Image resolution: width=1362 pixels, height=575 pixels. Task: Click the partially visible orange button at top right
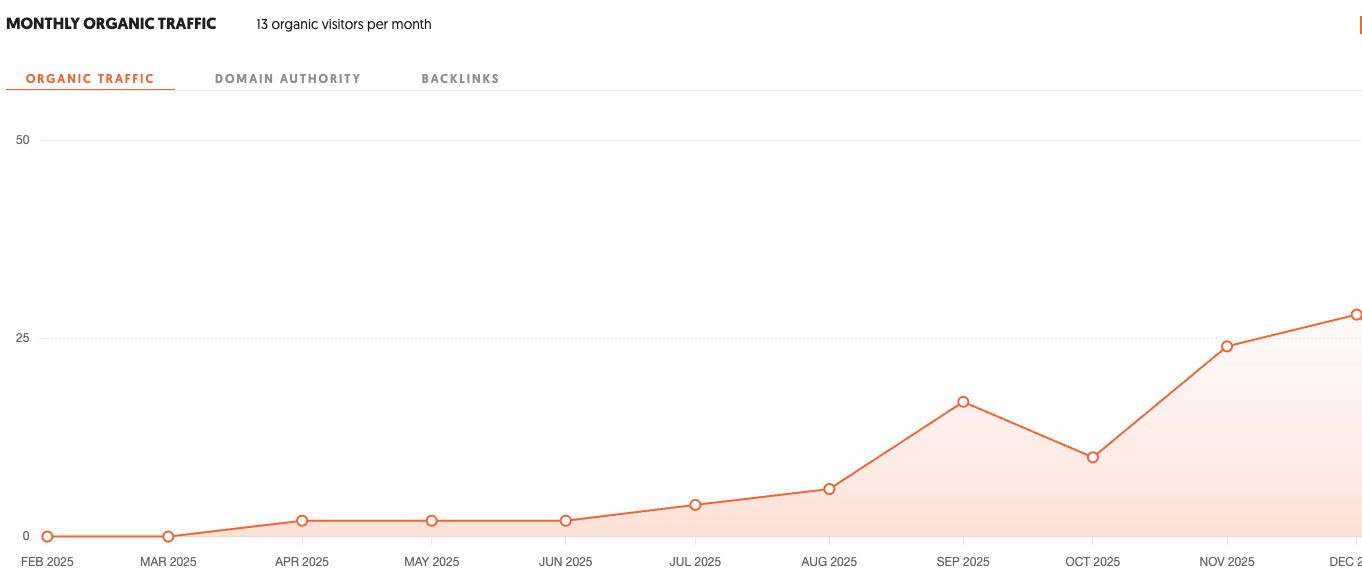tap(1359, 25)
